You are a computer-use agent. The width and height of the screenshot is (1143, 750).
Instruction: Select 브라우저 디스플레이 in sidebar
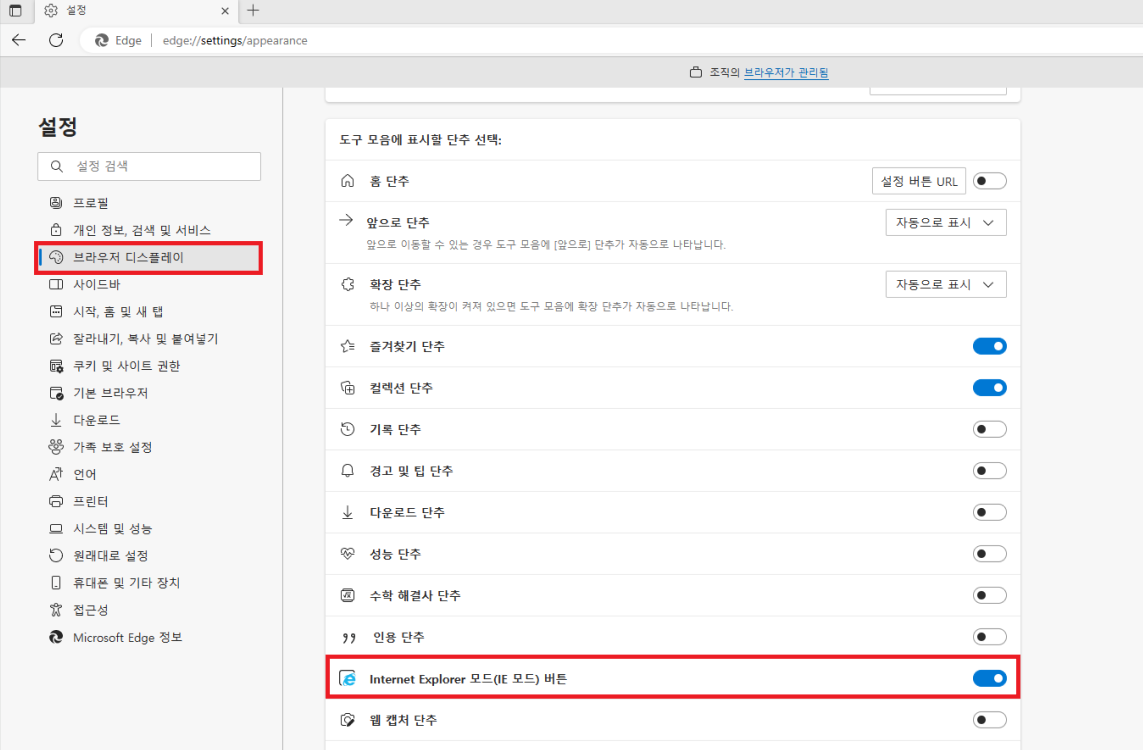[149, 257]
